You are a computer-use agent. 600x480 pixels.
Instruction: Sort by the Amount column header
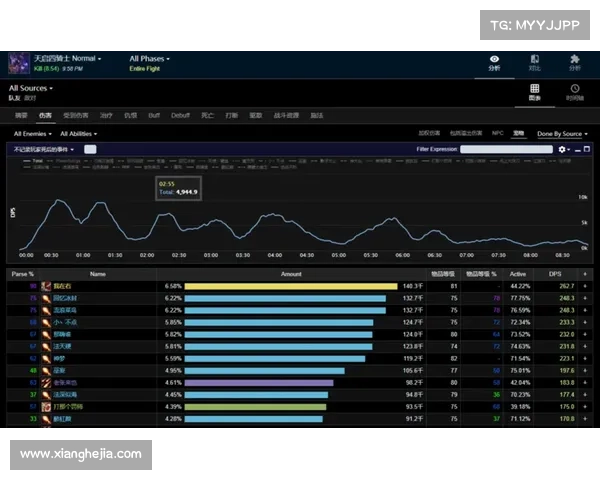291,274
